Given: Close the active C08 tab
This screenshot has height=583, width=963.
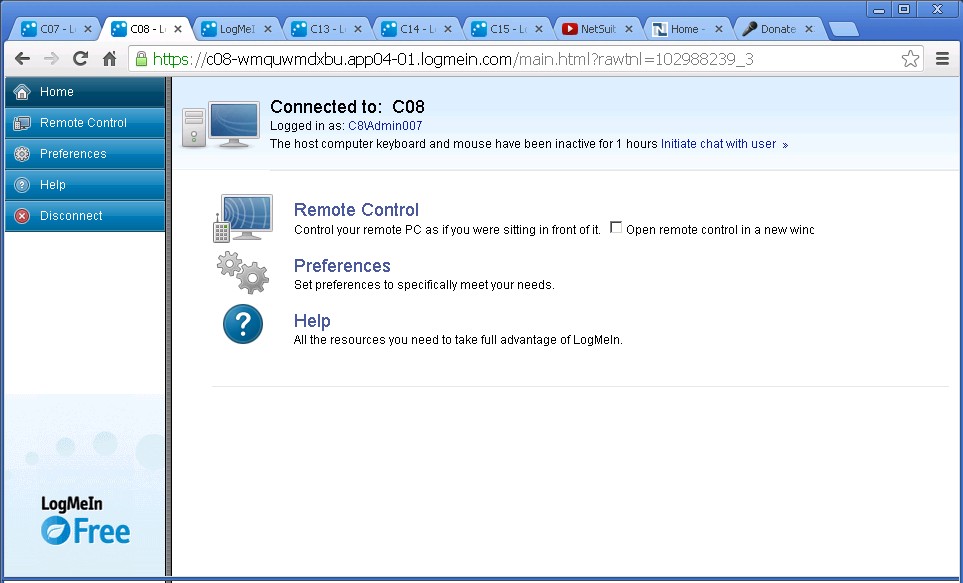Looking at the screenshot, I should [178, 29].
